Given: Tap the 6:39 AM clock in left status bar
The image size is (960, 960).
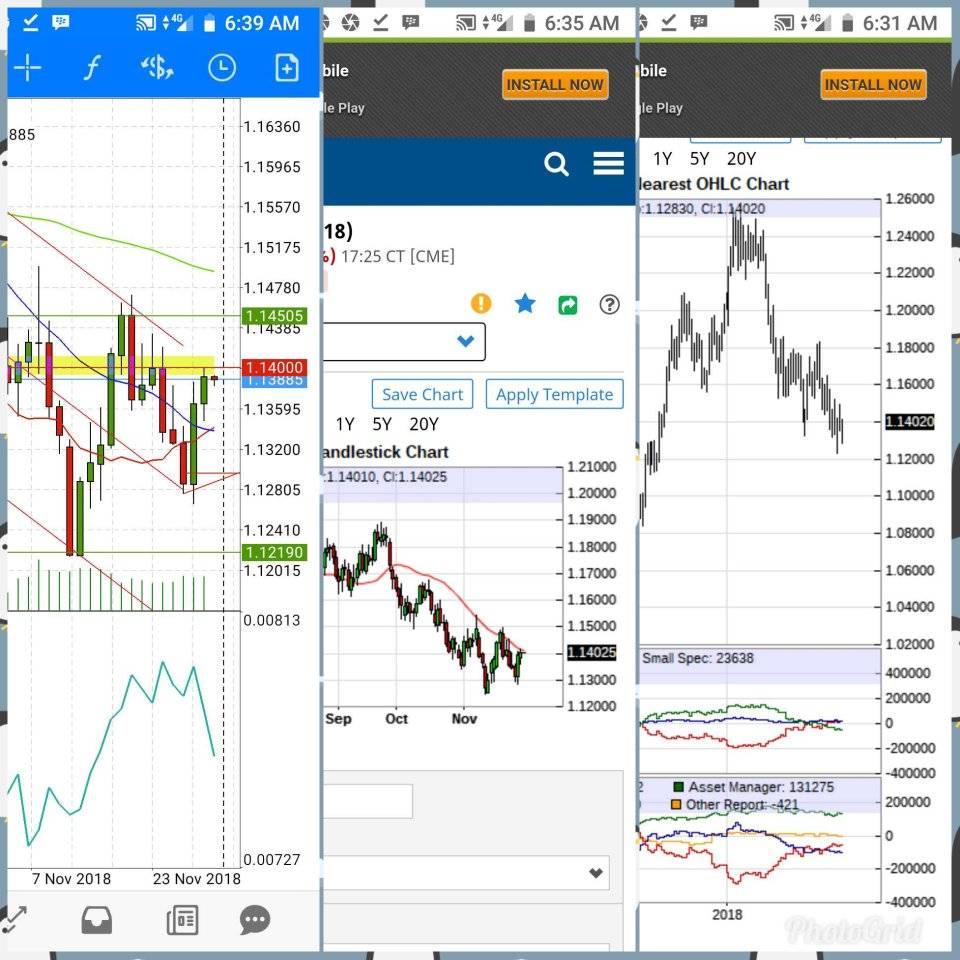Looking at the screenshot, I should [262, 23].
